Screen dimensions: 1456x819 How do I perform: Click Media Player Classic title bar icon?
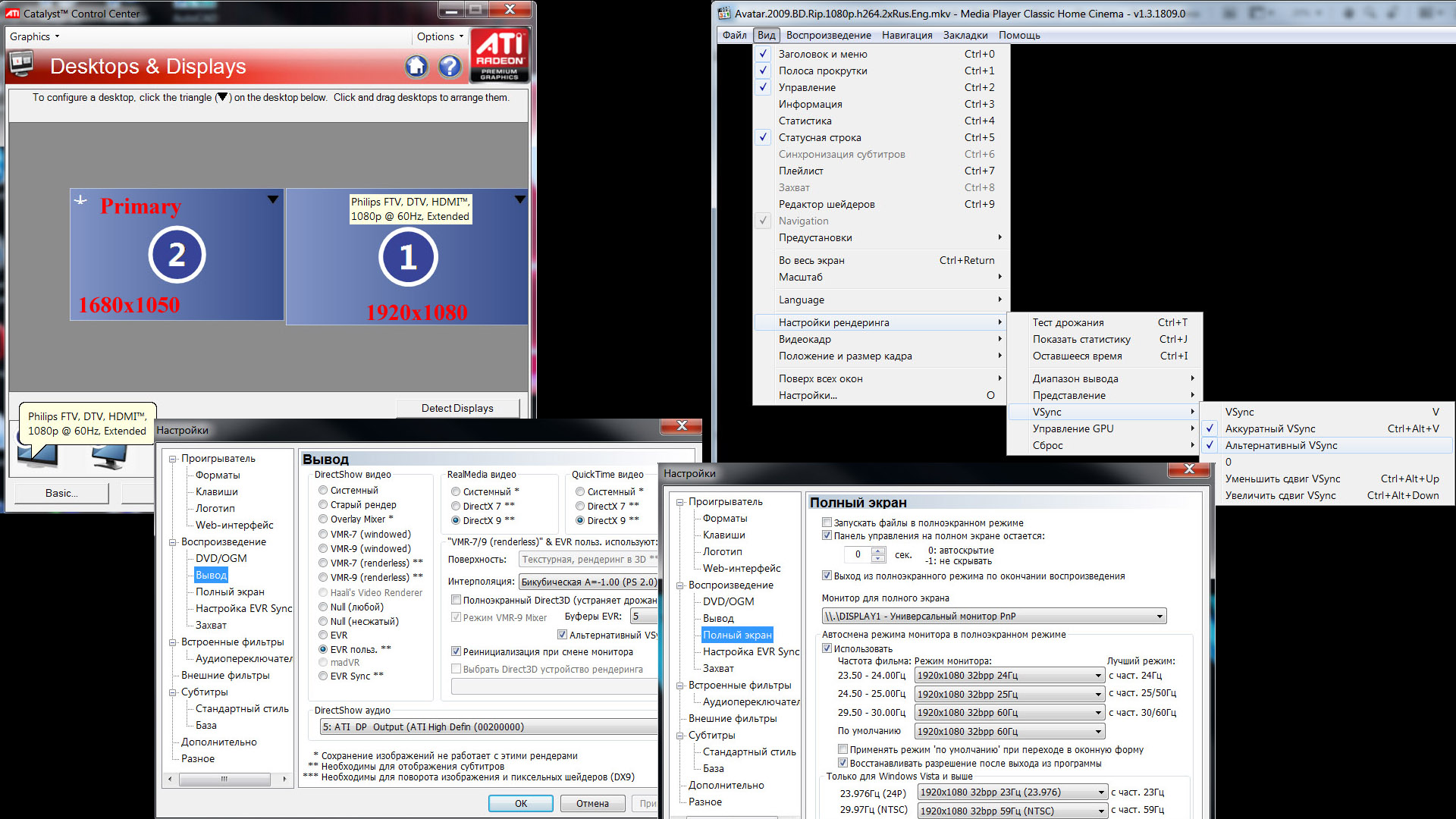tap(724, 13)
